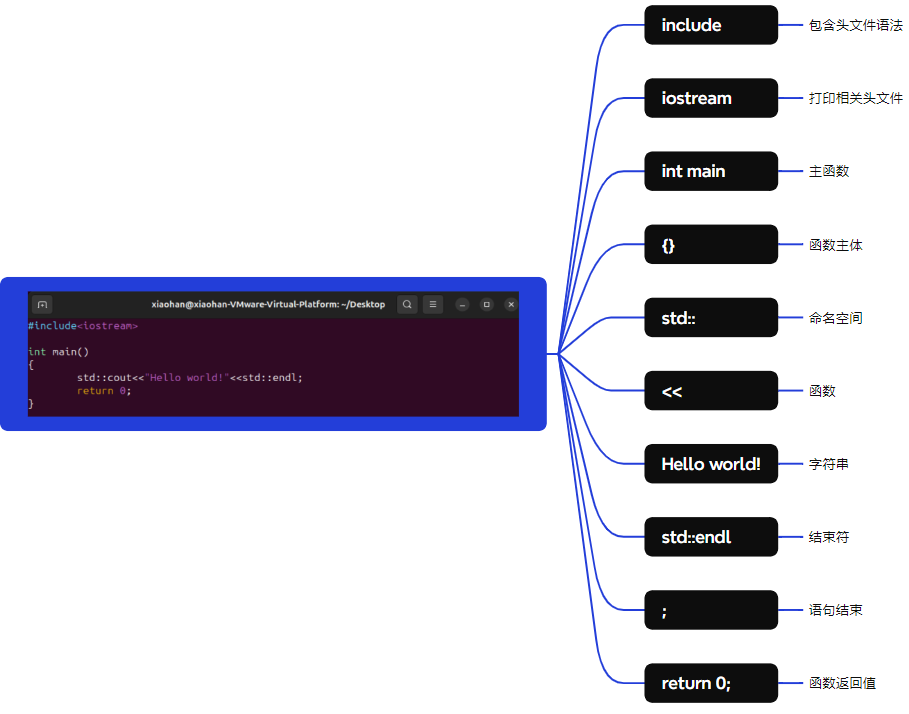Select the 'iostream' node on the mind map
The width and height of the screenshot is (909, 714).
(x=710, y=98)
